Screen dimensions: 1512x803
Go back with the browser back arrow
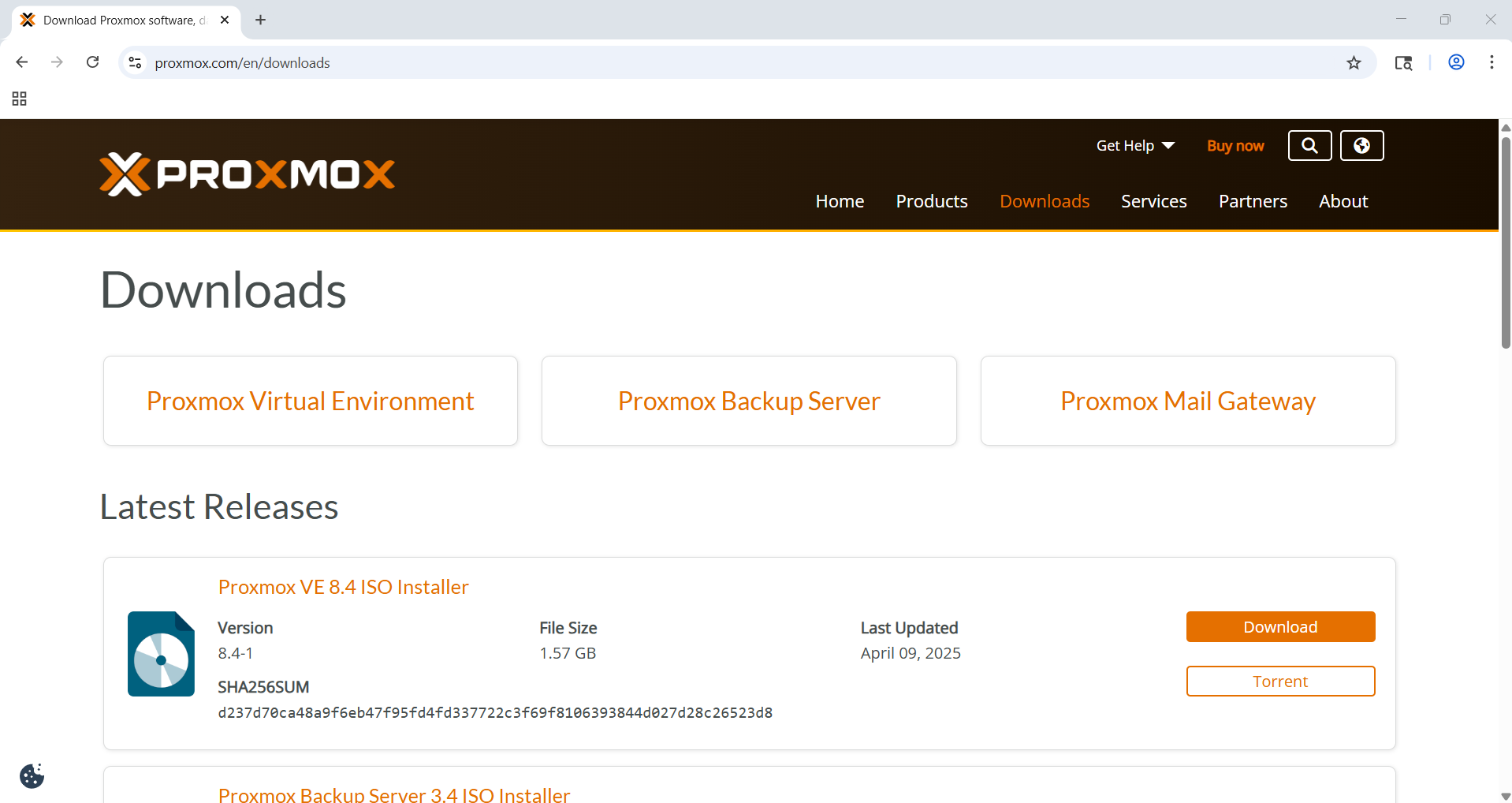(x=22, y=62)
